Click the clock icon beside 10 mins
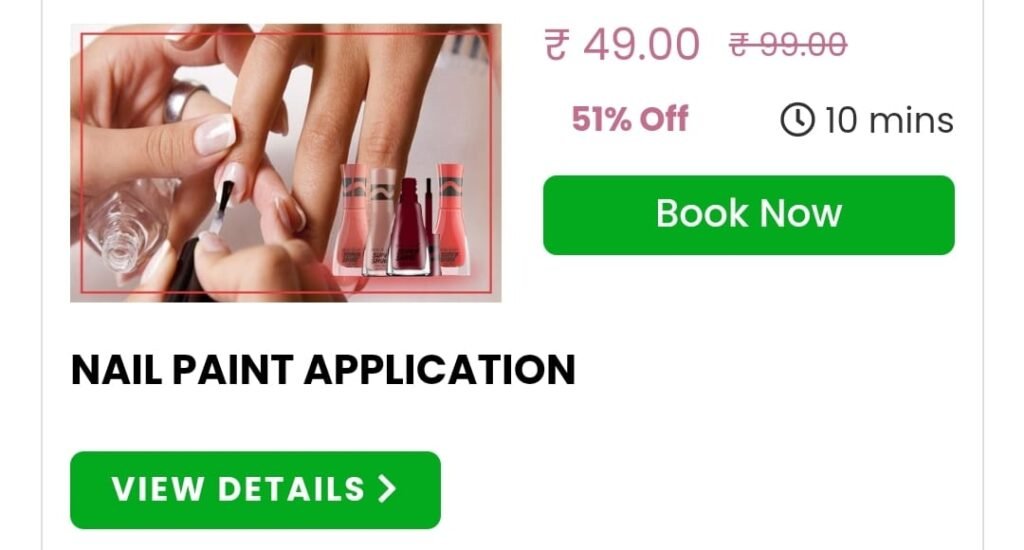Viewport: 1024px width, 550px height. coord(797,120)
